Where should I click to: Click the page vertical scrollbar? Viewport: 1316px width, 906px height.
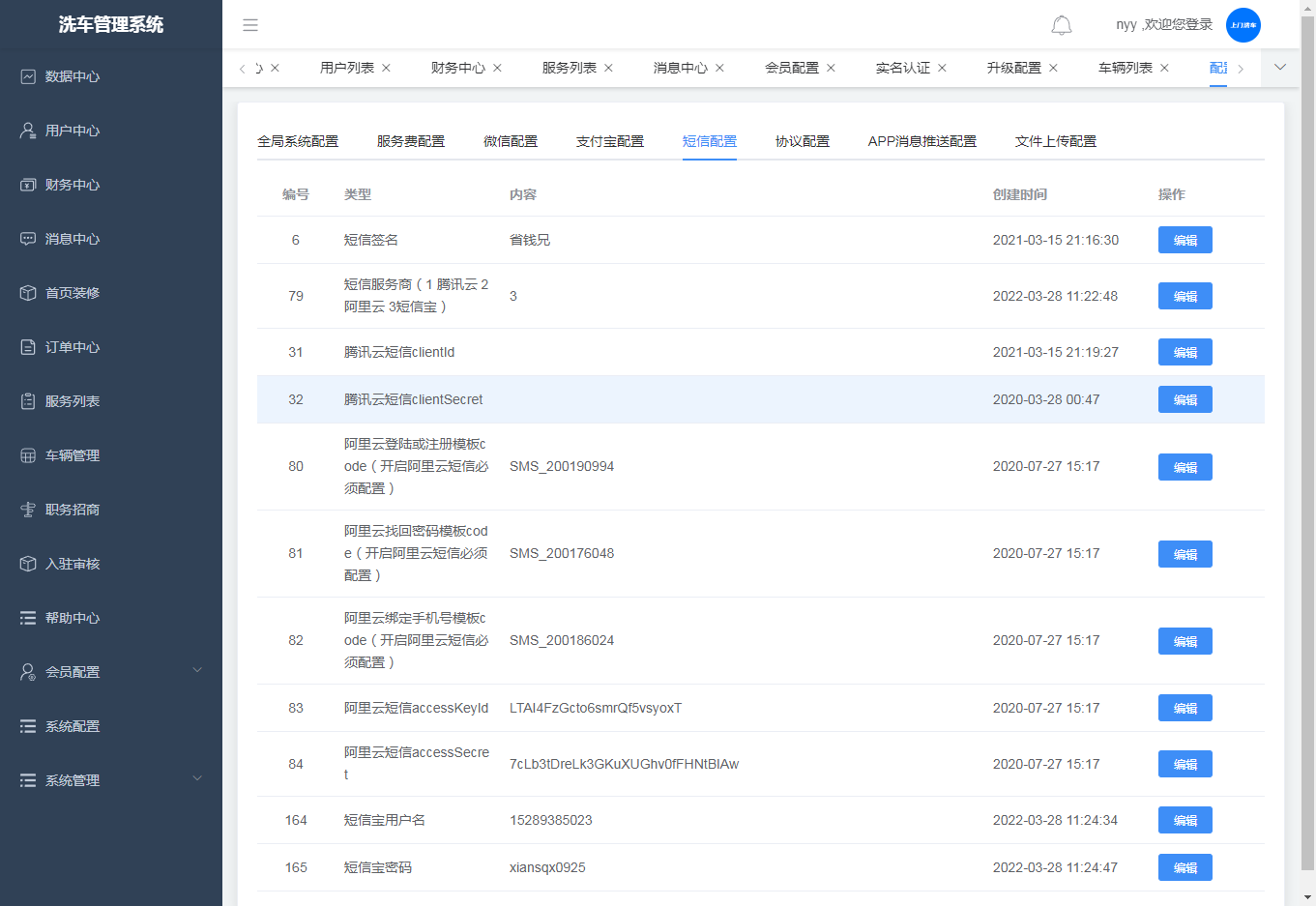tap(1307, 435)
